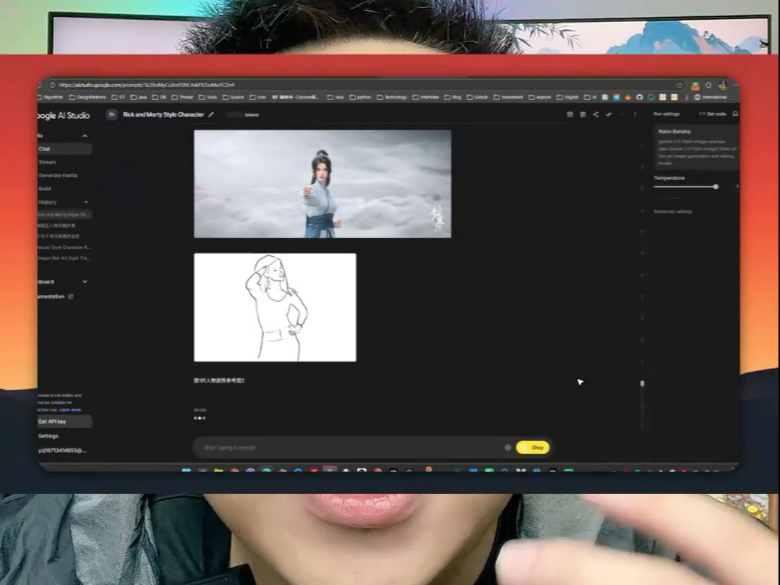Adjust the Temperature slider handle
Image resolution: width=780 pixels, height=585 pixels.
pyautogui.click(x=716, y=187)
